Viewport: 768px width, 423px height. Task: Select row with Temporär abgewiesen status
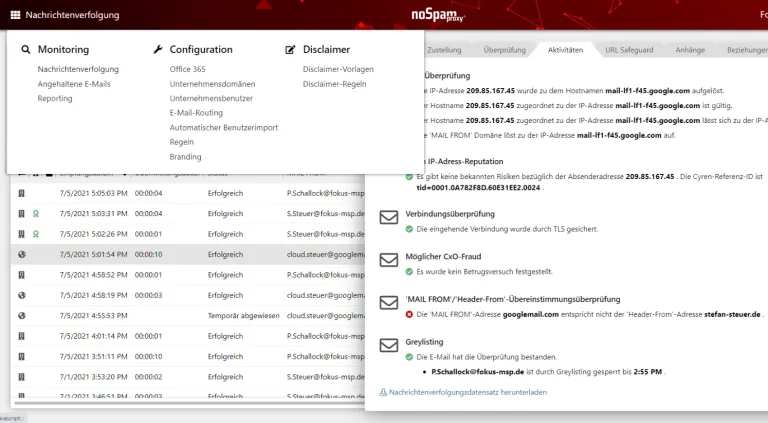tap(188, 316)
